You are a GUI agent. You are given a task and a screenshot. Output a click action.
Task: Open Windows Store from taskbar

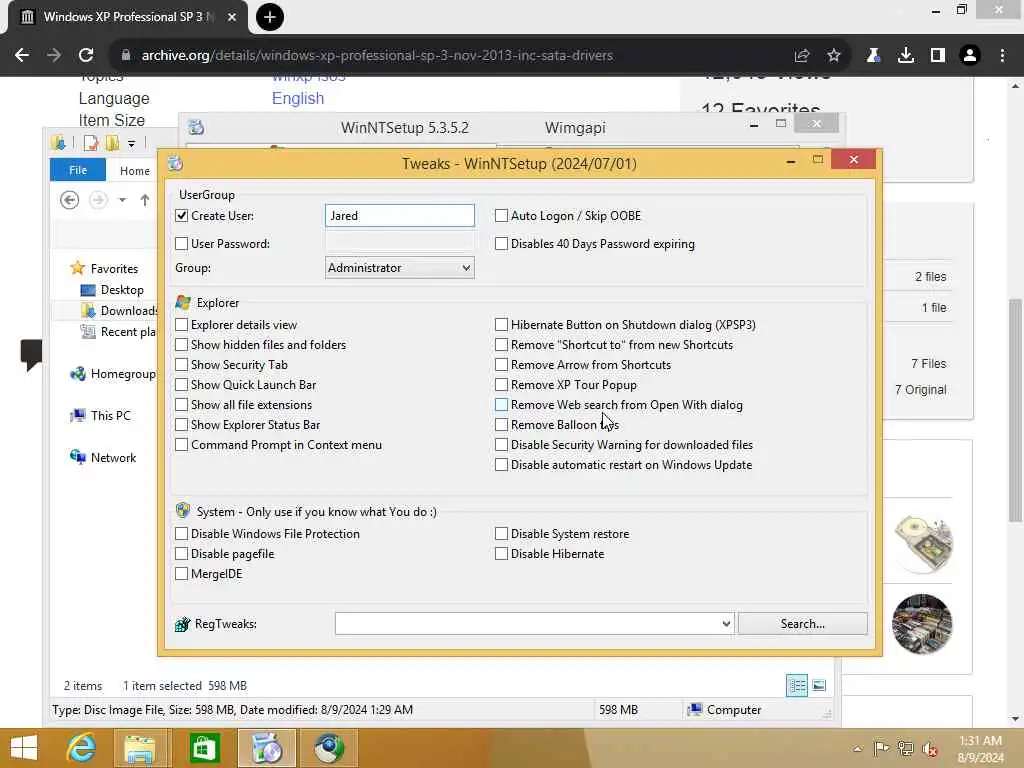pyautogui.click(x=204, y=748)
